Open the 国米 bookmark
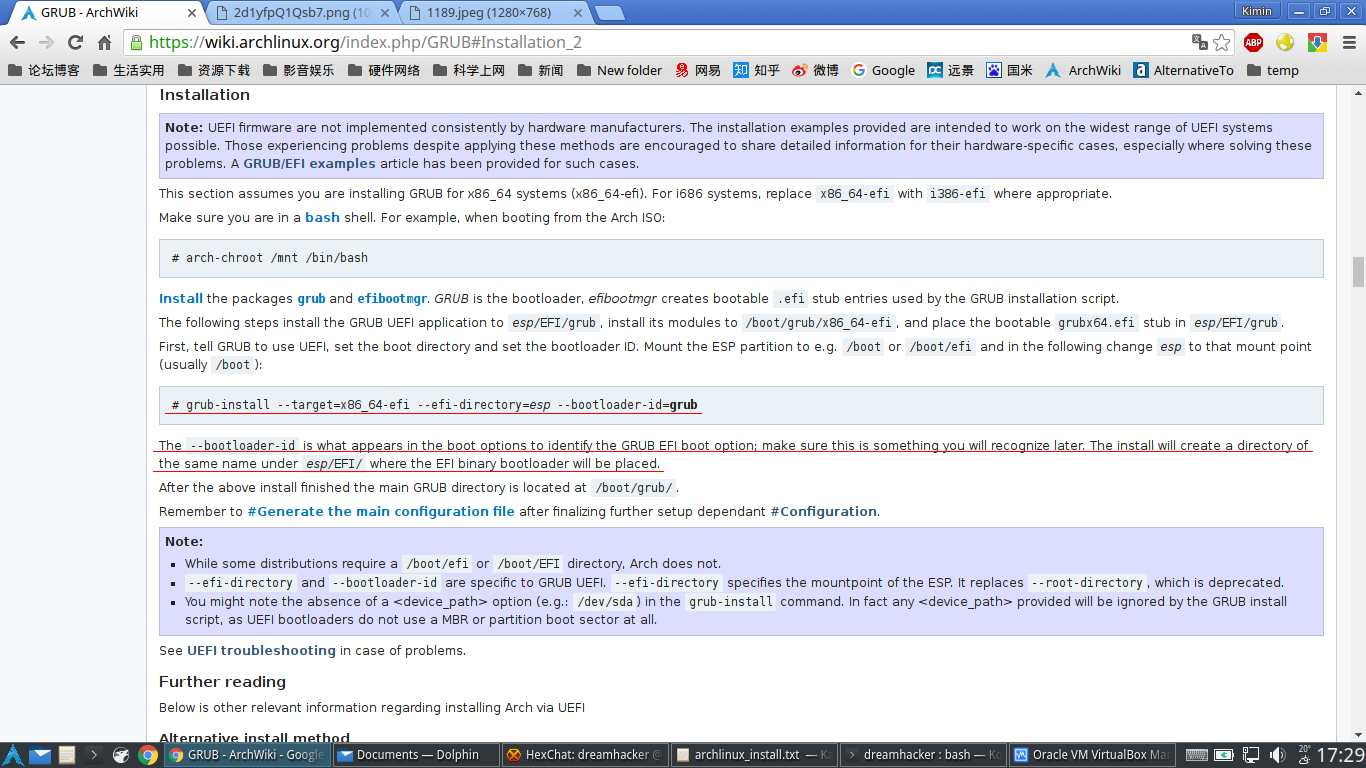 pyautogui.click(x=1010, y=70)
